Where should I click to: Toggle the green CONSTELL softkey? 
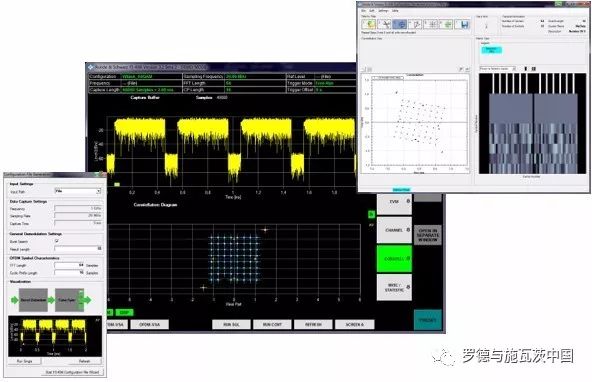[x=394, y=259]
